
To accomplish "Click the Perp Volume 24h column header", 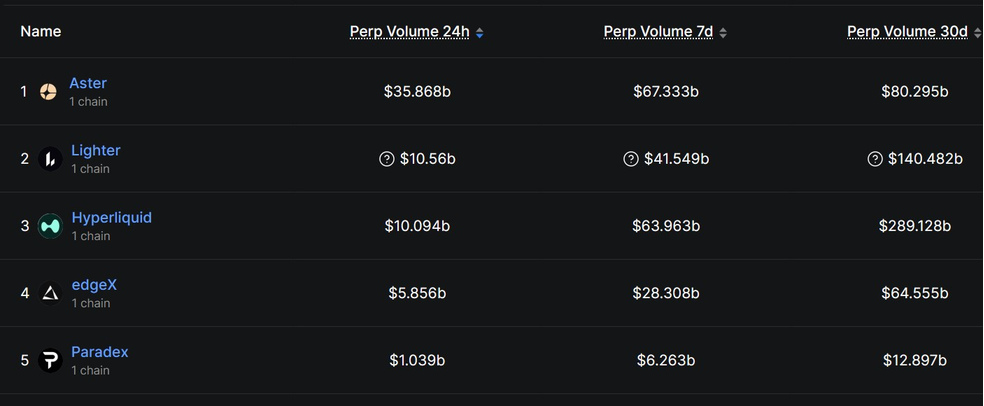I will (x=409, y=32).
